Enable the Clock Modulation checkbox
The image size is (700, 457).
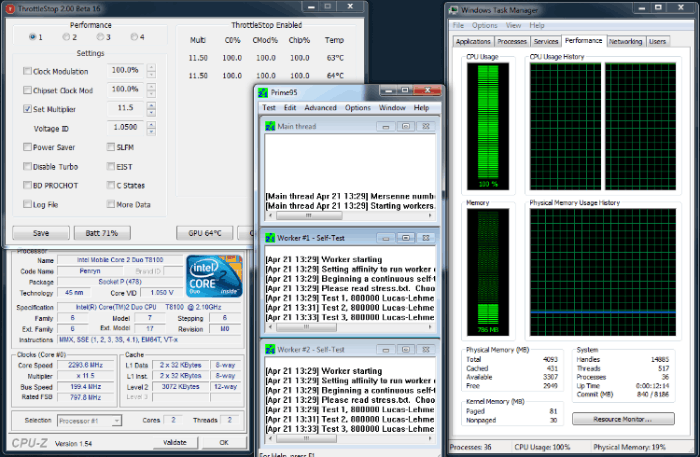tap(27, 71)
